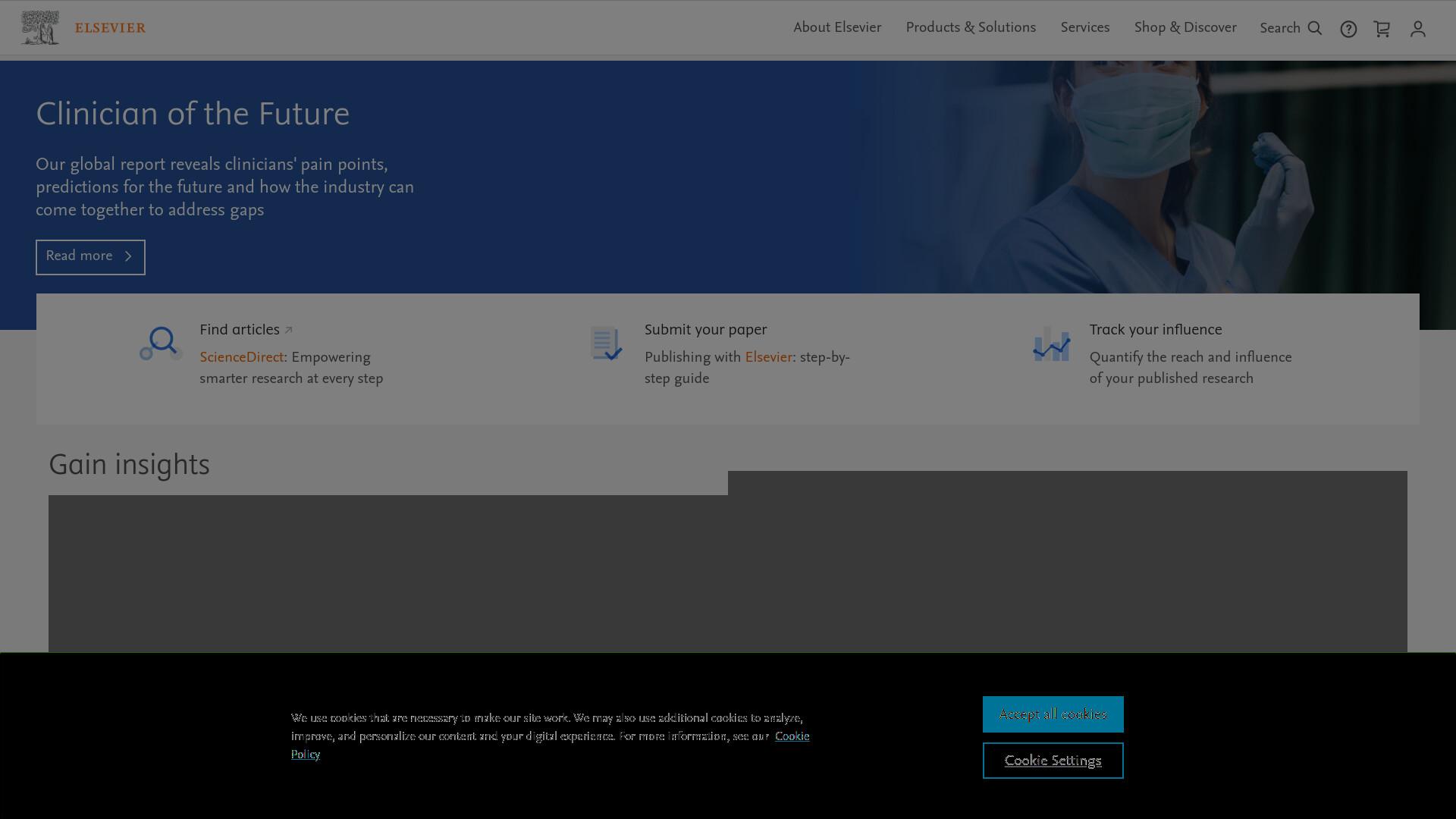Open the Products & Solutions menu
Image resolution: width=1456 pixels, height=819 pixels.
(x=971, y=28)
